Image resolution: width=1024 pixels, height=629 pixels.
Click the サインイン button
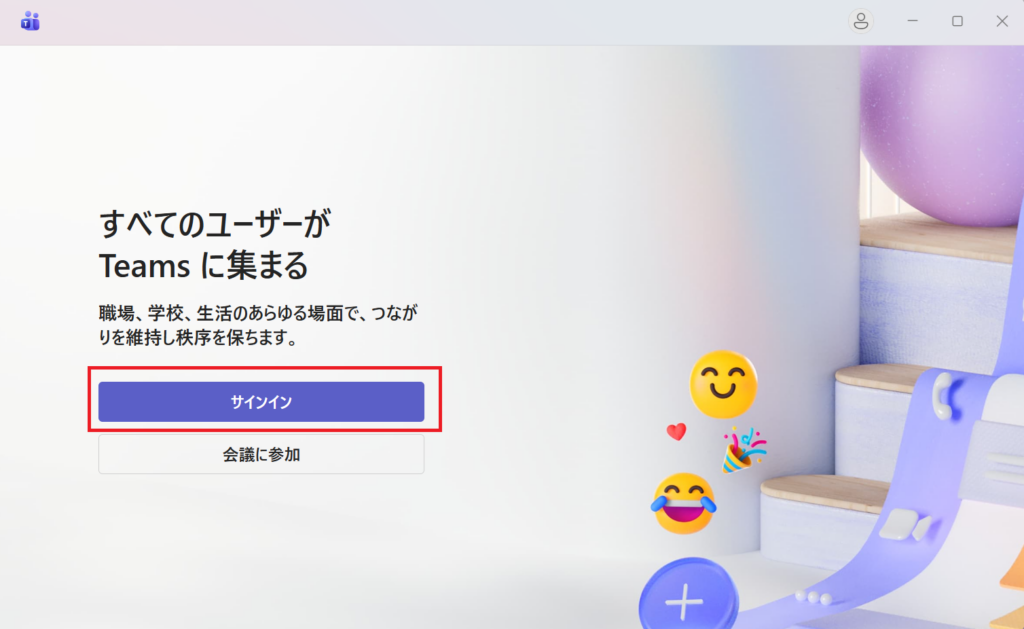261,402
